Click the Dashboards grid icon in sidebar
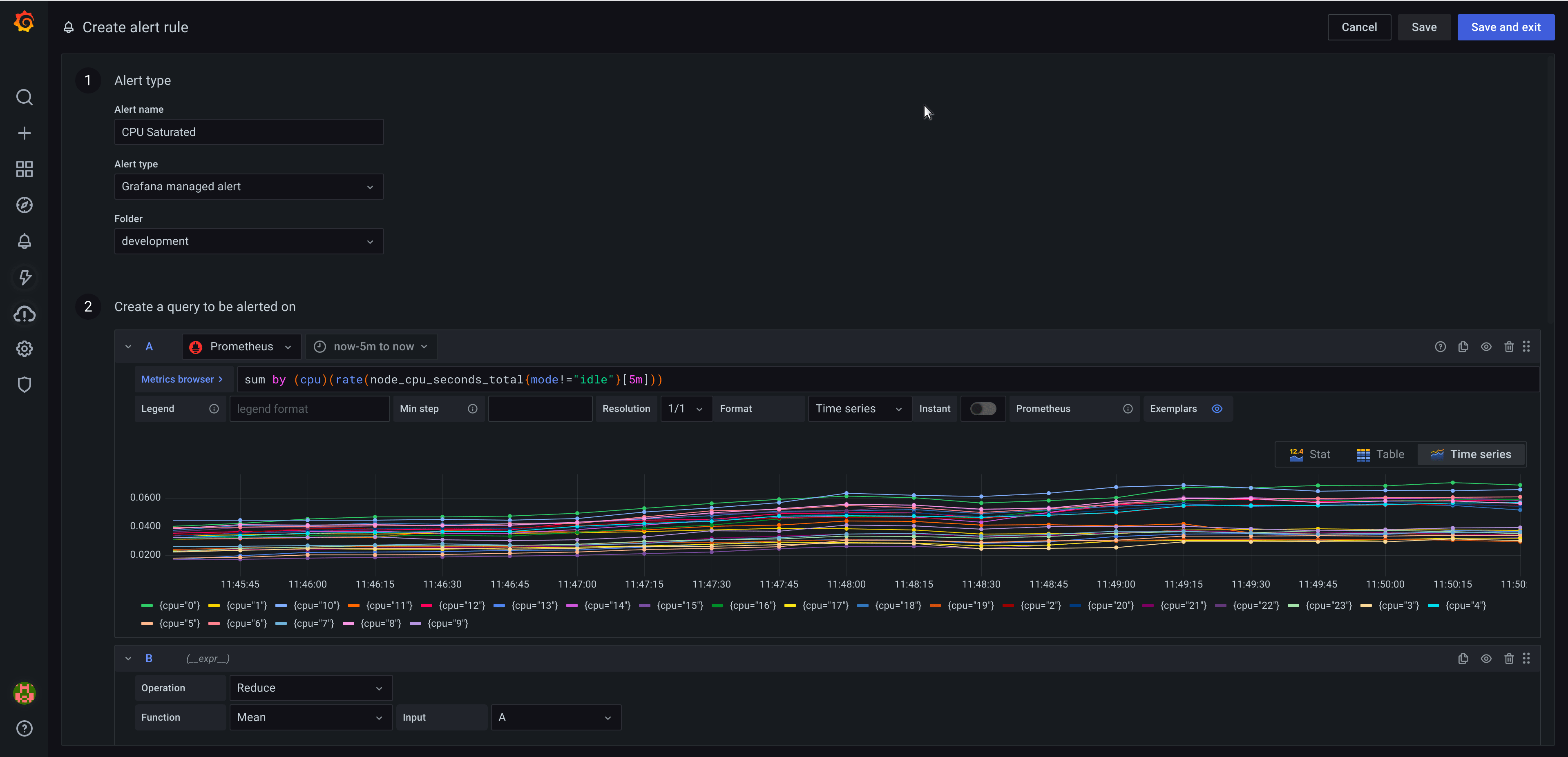Screen dimensions: 1568x757 25,169
